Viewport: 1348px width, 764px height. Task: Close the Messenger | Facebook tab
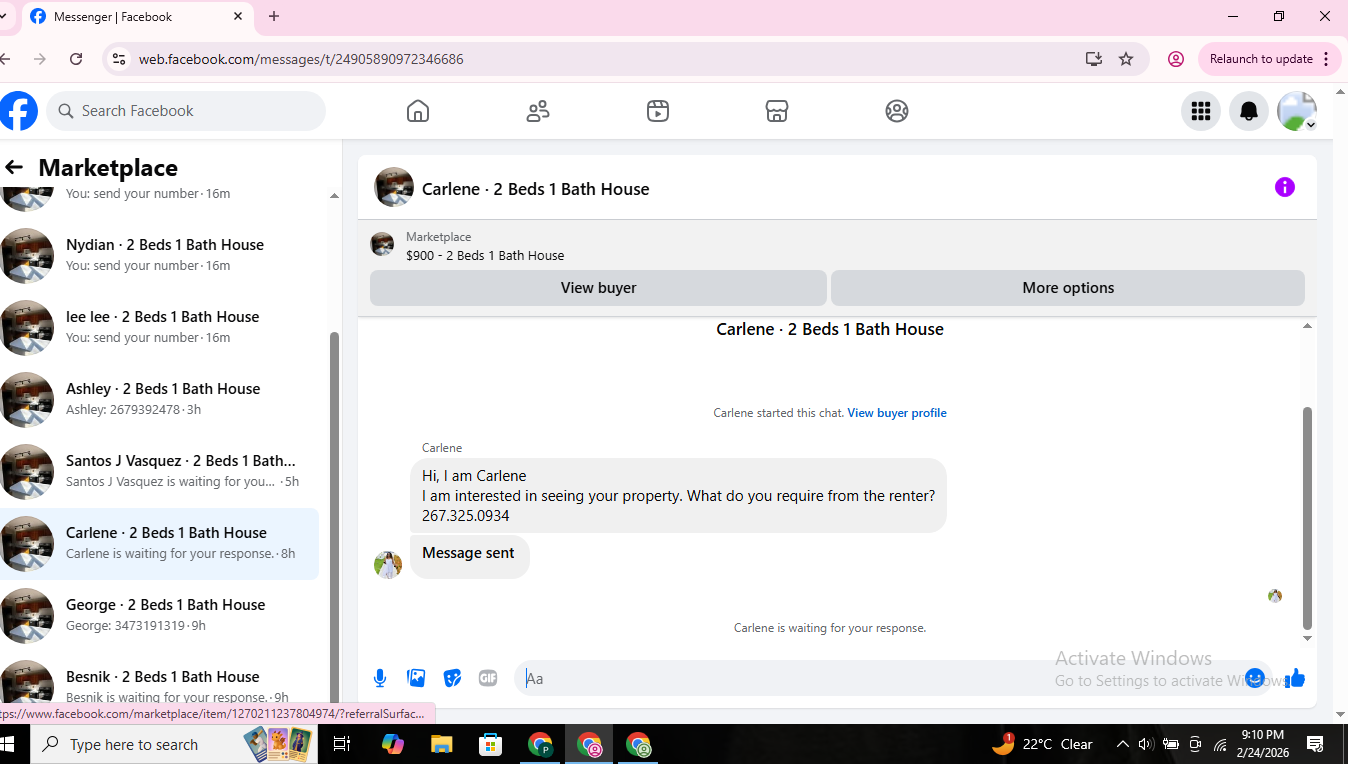click(x=238, y=17)
